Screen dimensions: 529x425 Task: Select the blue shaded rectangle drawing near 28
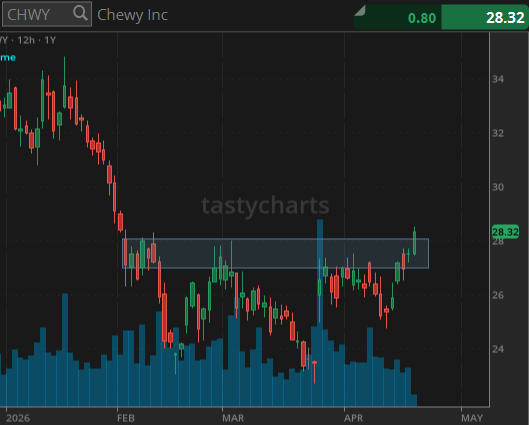tap(275, 253)
